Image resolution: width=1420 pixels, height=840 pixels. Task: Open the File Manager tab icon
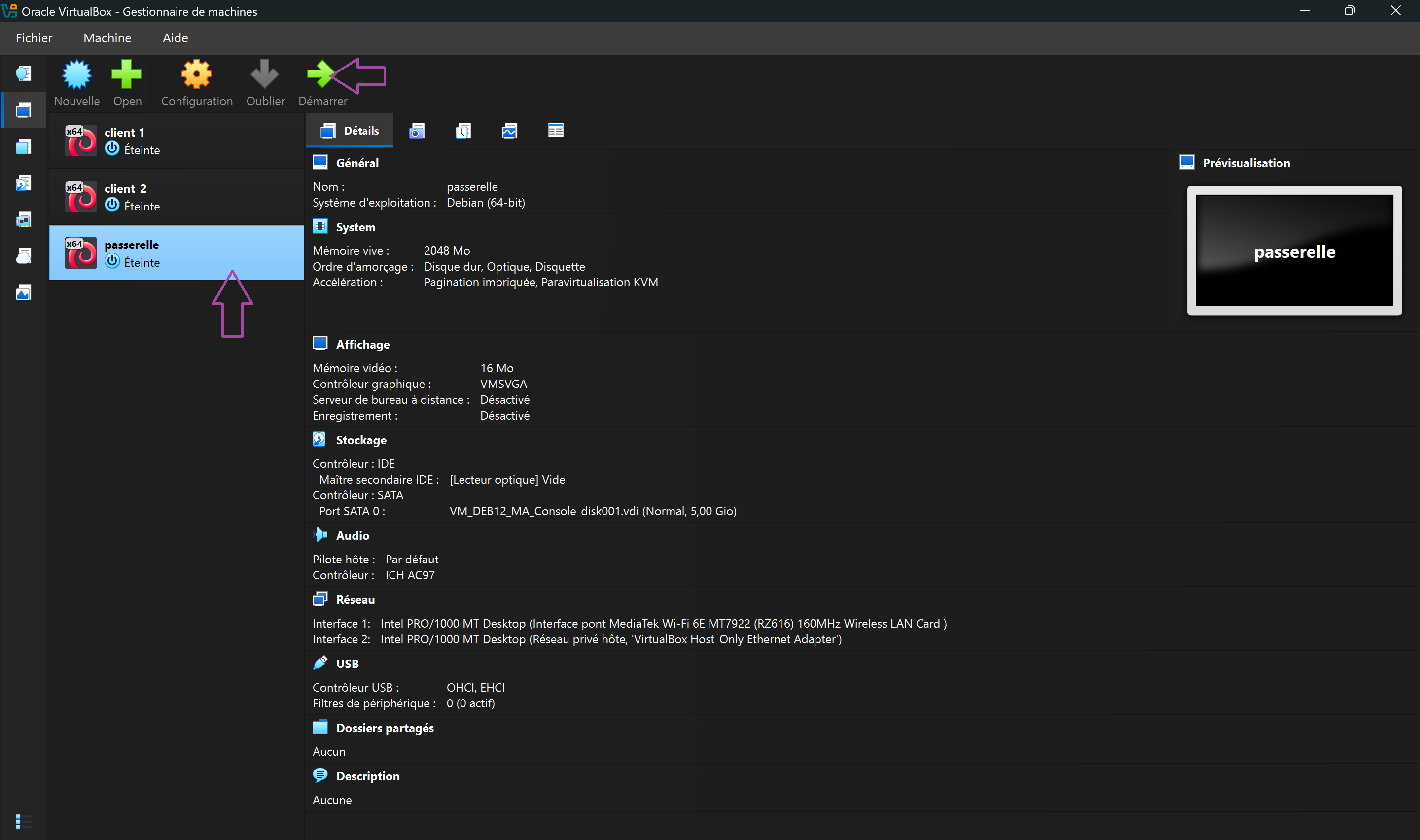coord(556,131)
